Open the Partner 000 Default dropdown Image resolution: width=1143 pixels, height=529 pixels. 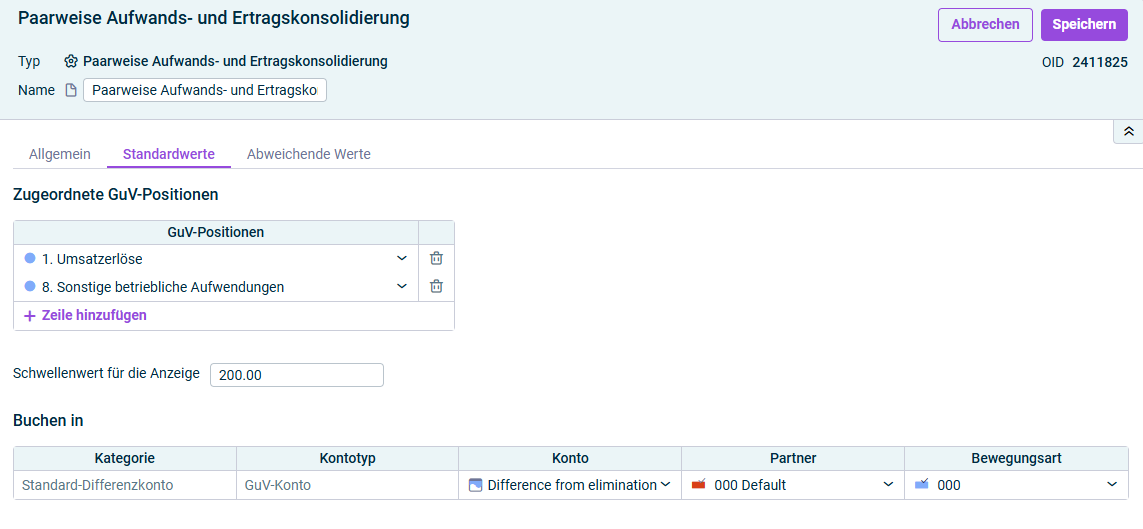pyautogui.click(x=889, y=485)
